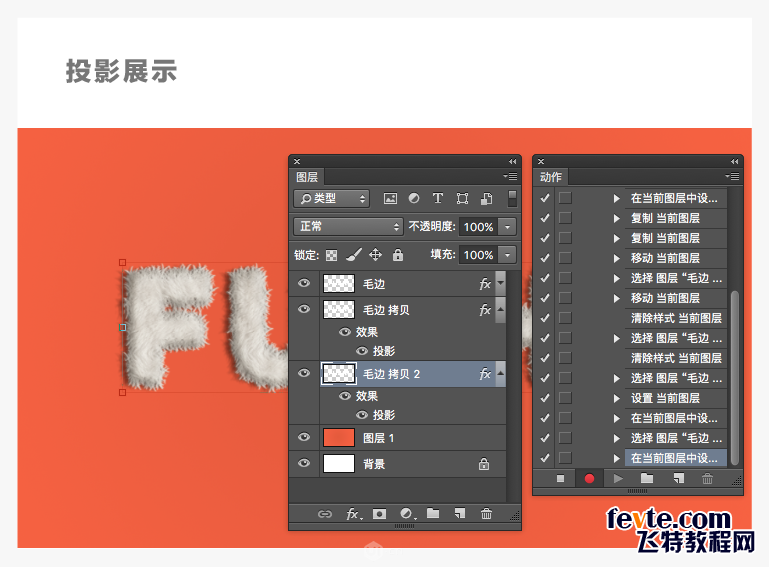
Task: Lock transparent pixels icon
Action: [x=332, y=255]
